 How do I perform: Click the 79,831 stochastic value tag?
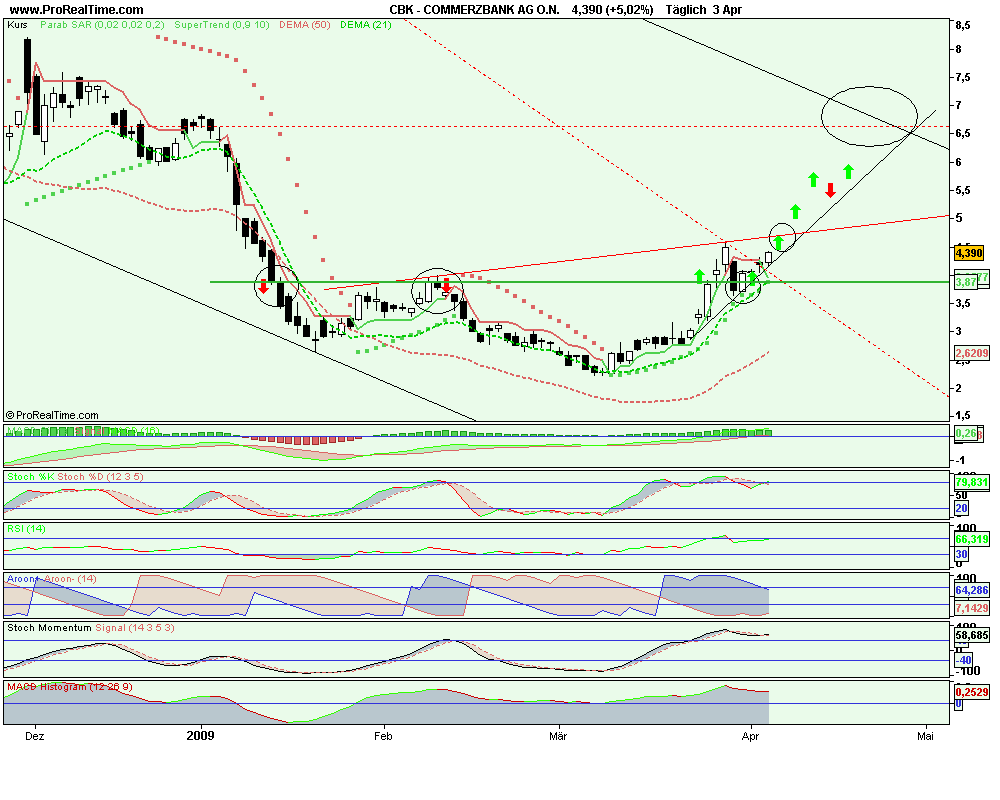(971, 482)
